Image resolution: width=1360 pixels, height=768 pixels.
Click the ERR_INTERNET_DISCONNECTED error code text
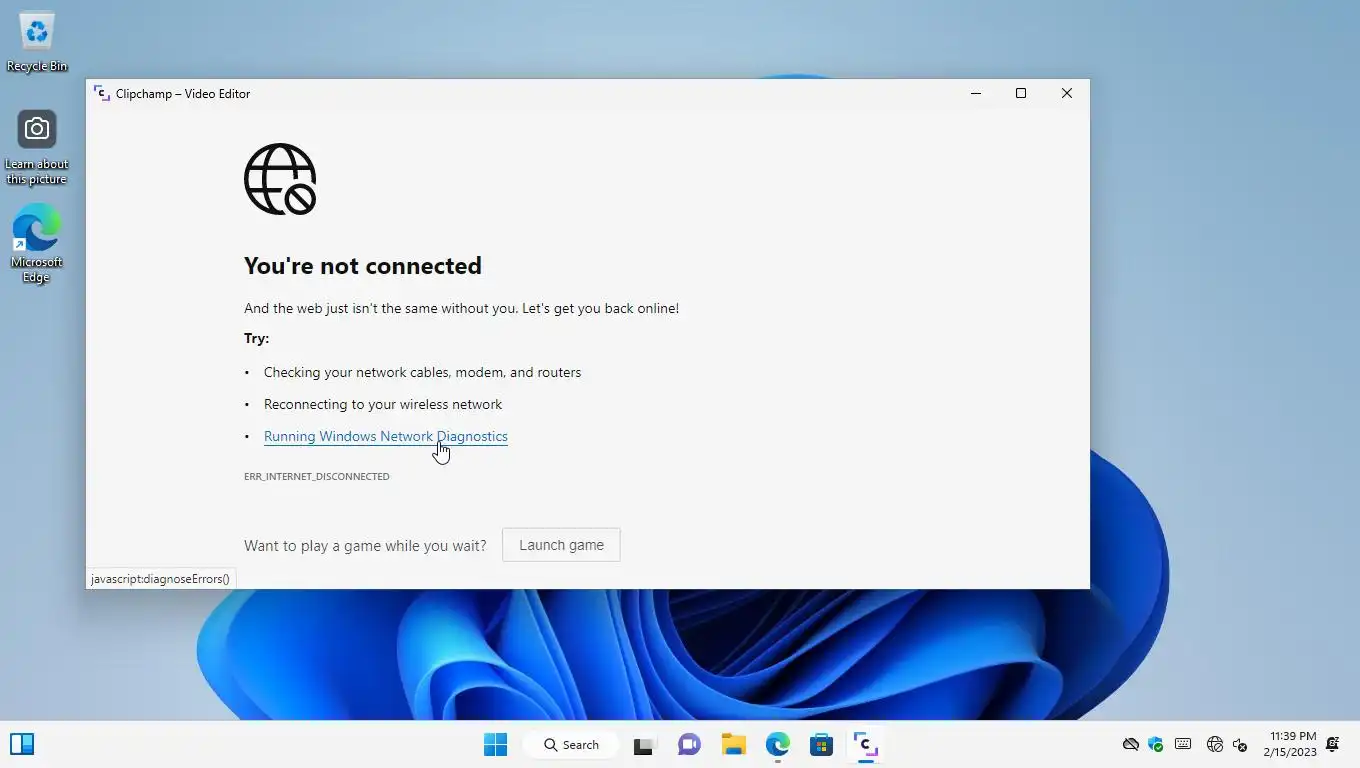click(317, 477)
